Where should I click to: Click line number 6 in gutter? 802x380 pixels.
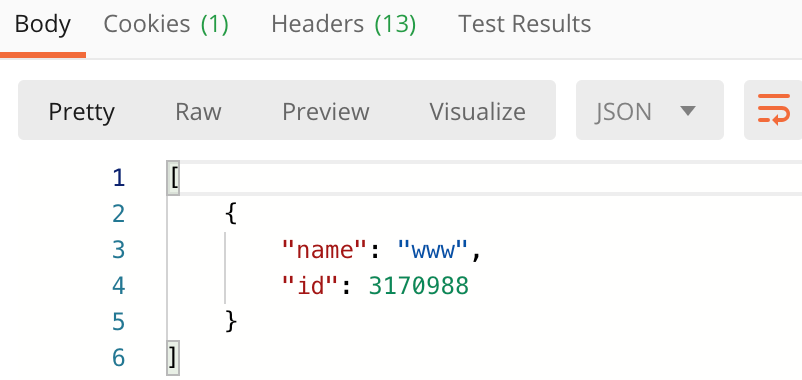point(119,357)
